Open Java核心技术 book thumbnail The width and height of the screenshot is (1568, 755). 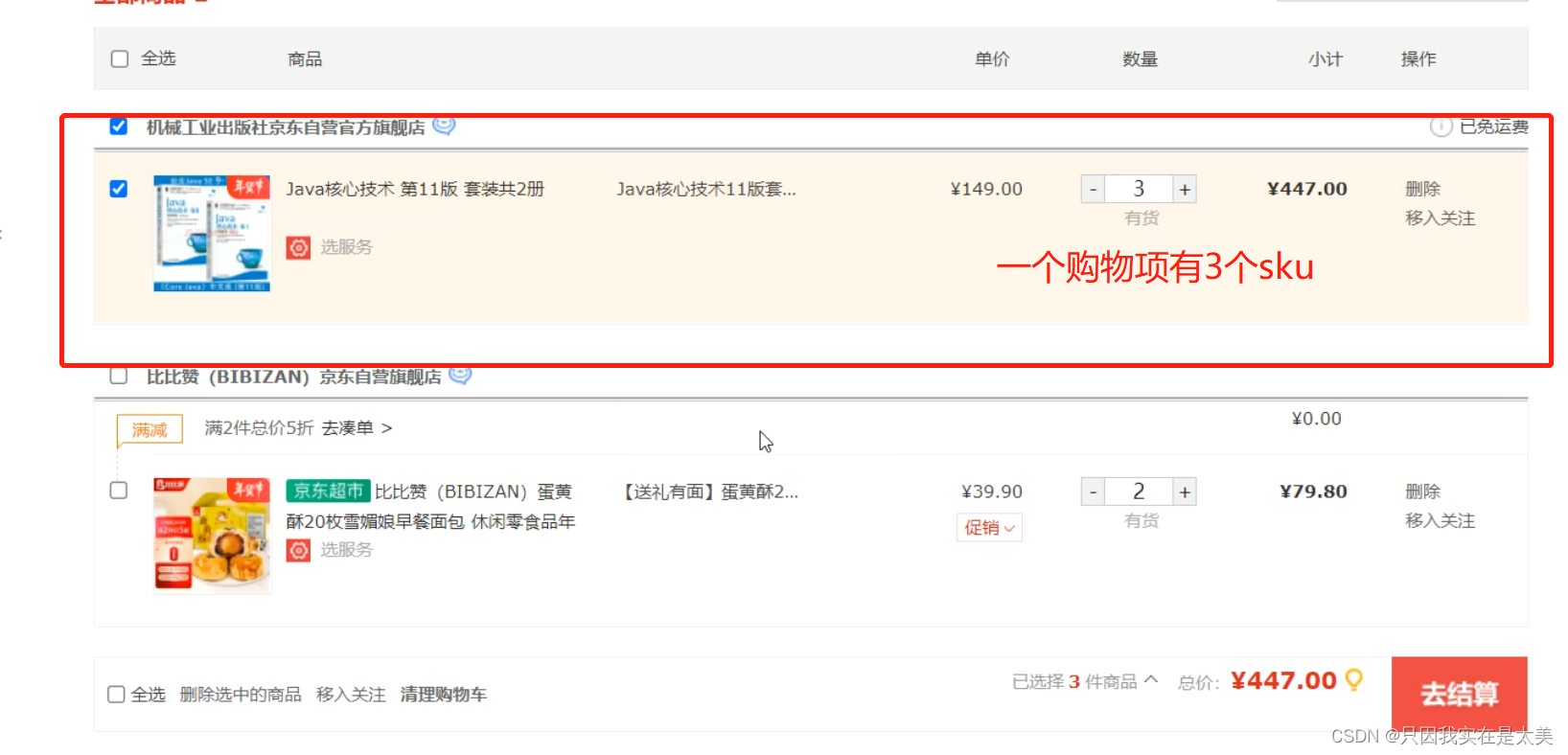pyautogui.click(x=212, y=233)
